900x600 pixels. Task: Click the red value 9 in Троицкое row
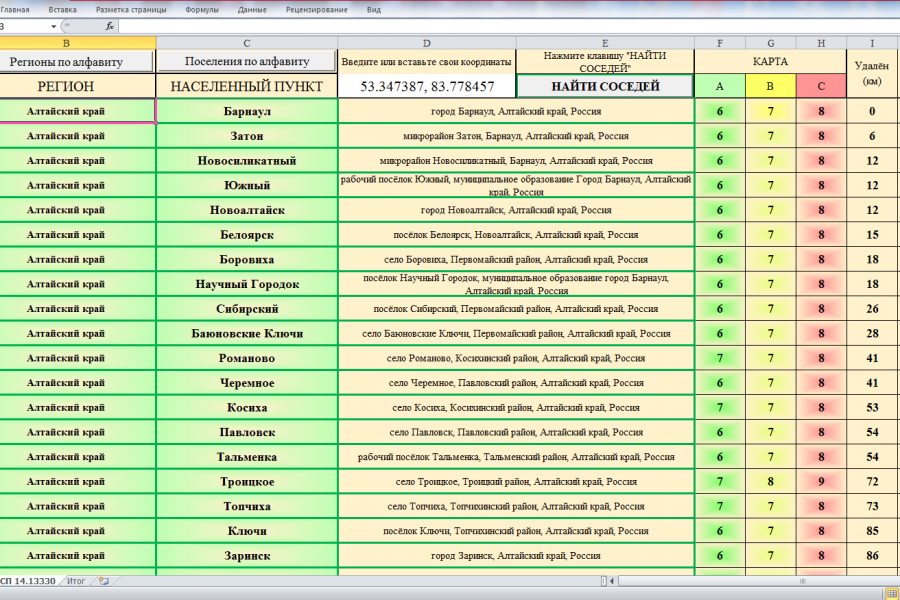click(821, 482)
